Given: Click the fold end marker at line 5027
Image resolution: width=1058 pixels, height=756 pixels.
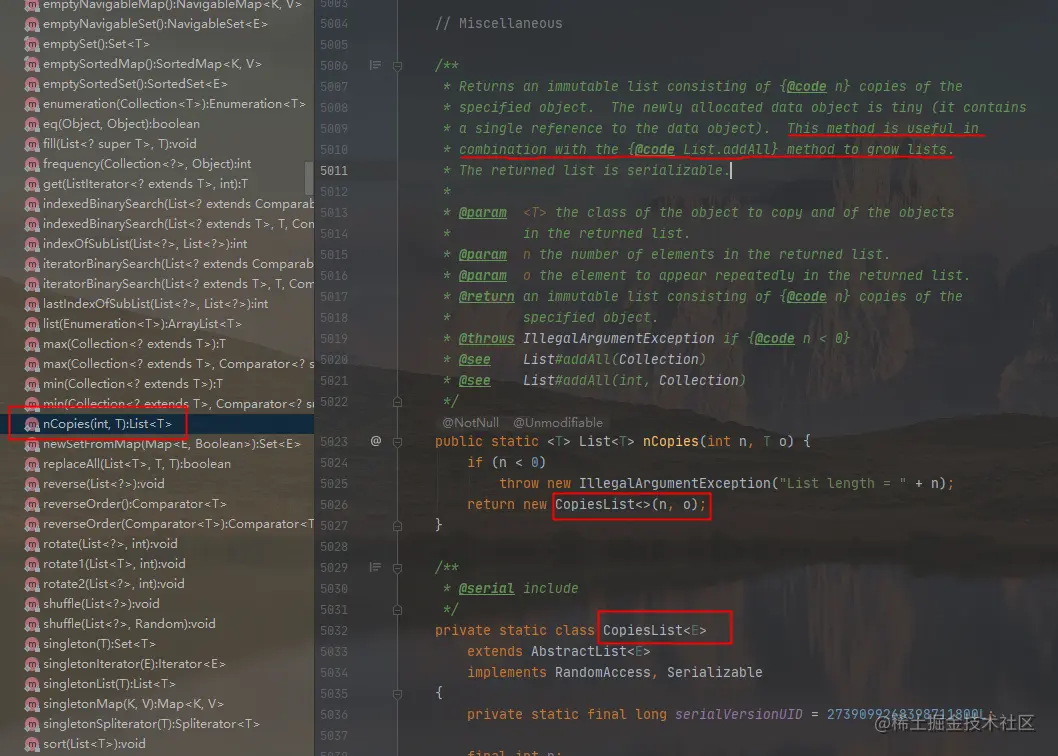Looking at the screenshot, I should pos(397,526).
